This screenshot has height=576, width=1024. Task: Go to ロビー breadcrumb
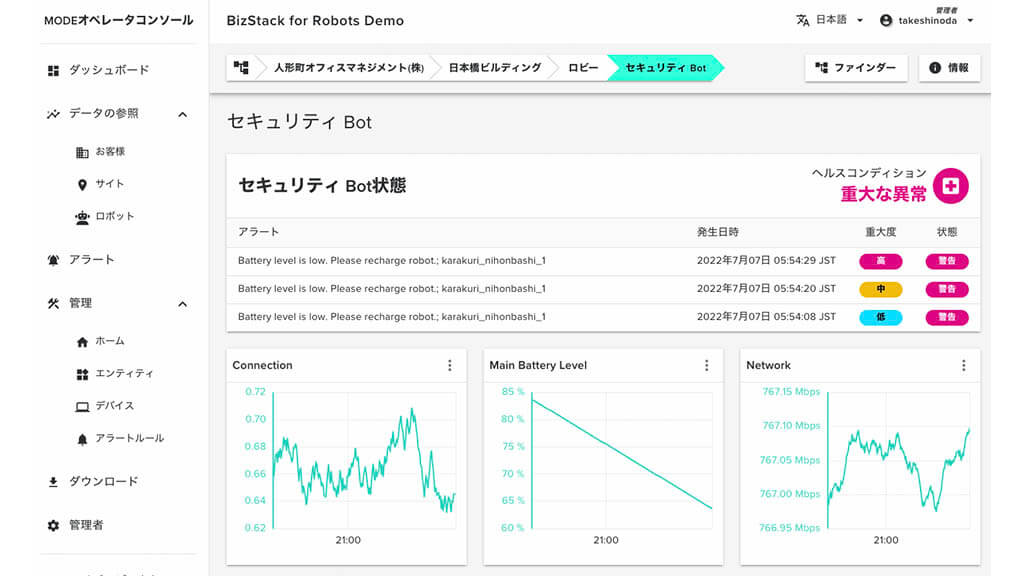pos(583,68)
